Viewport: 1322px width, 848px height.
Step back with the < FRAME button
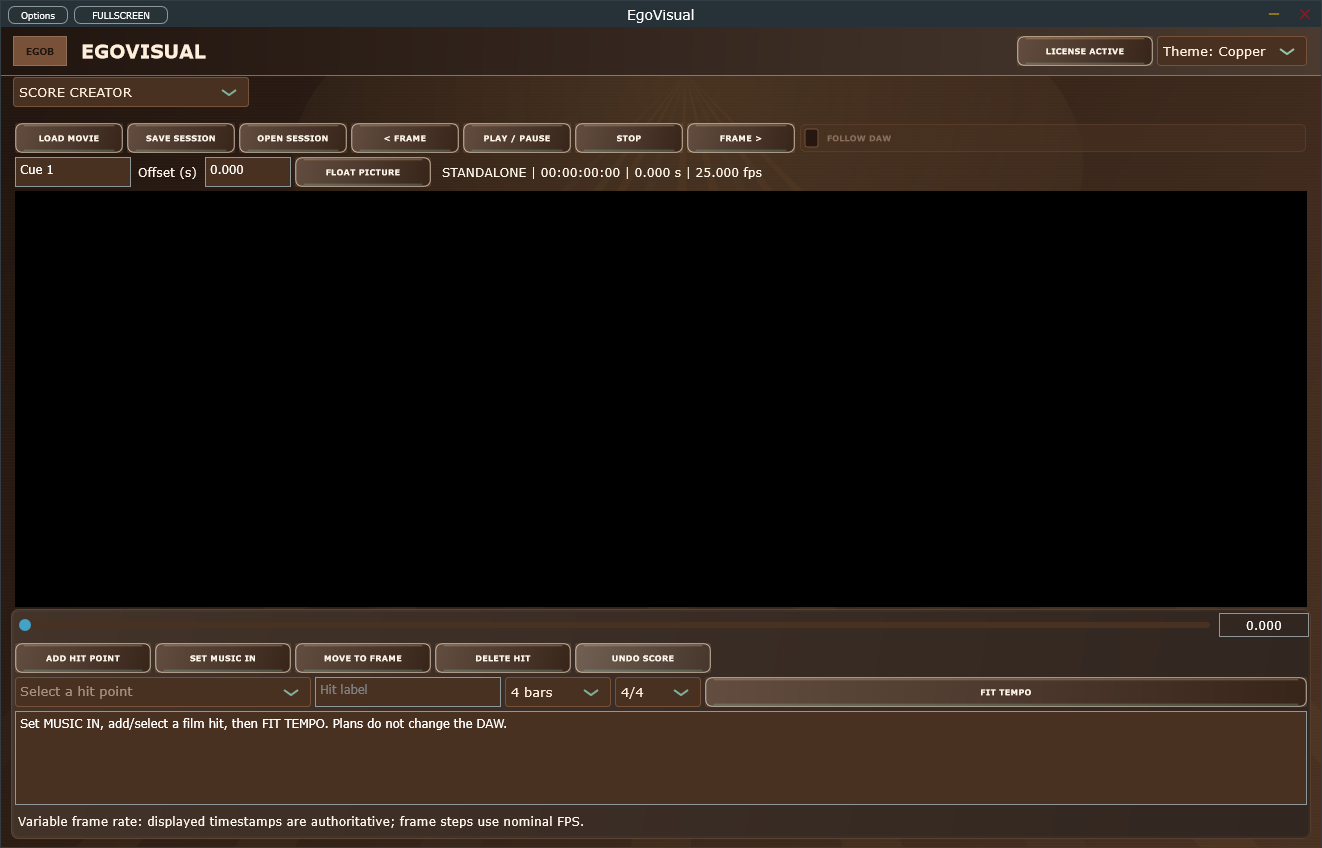pyautogui.click(x=405, y=138)
